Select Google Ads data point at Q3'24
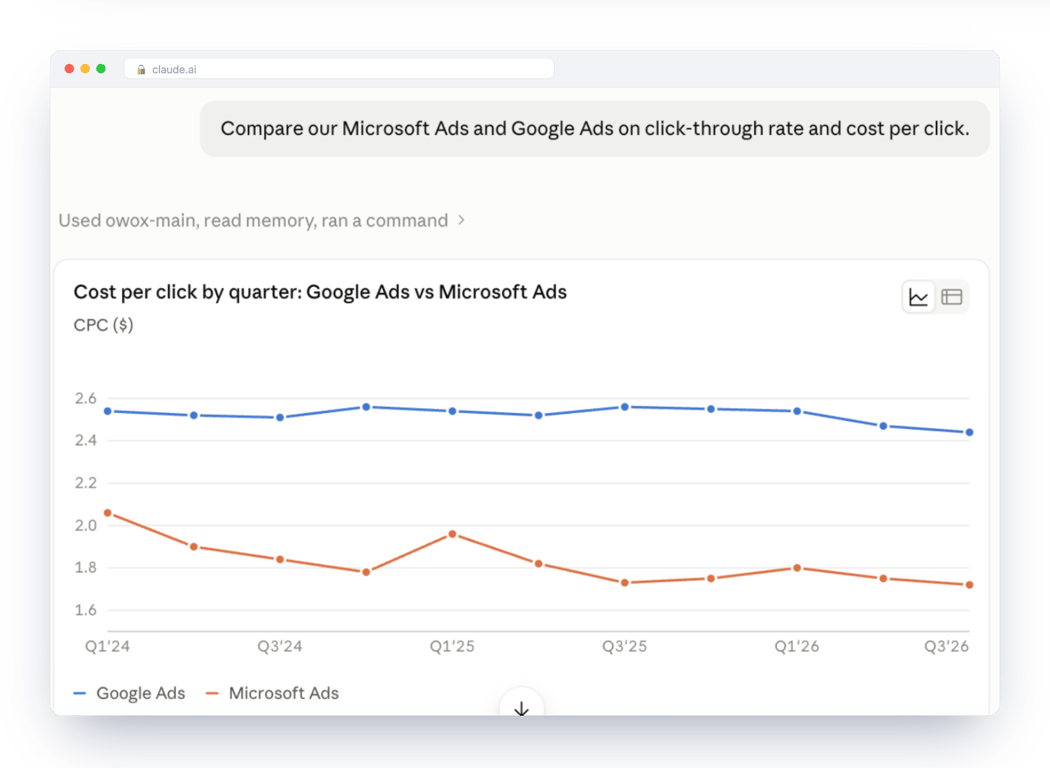Image resolution: width=1050 pixels, height=768 pixels. pos(280,417)
